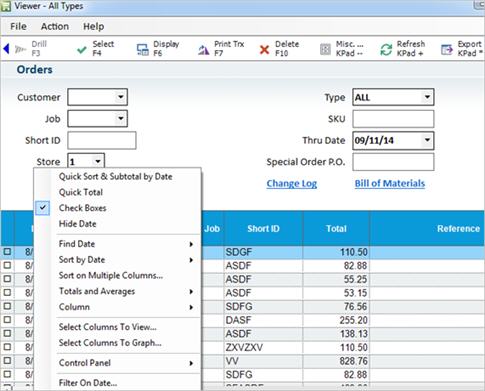485x391 pixels.
Task: Click the Drill F3 toolbar icon
Action: [x=20, y=49]
